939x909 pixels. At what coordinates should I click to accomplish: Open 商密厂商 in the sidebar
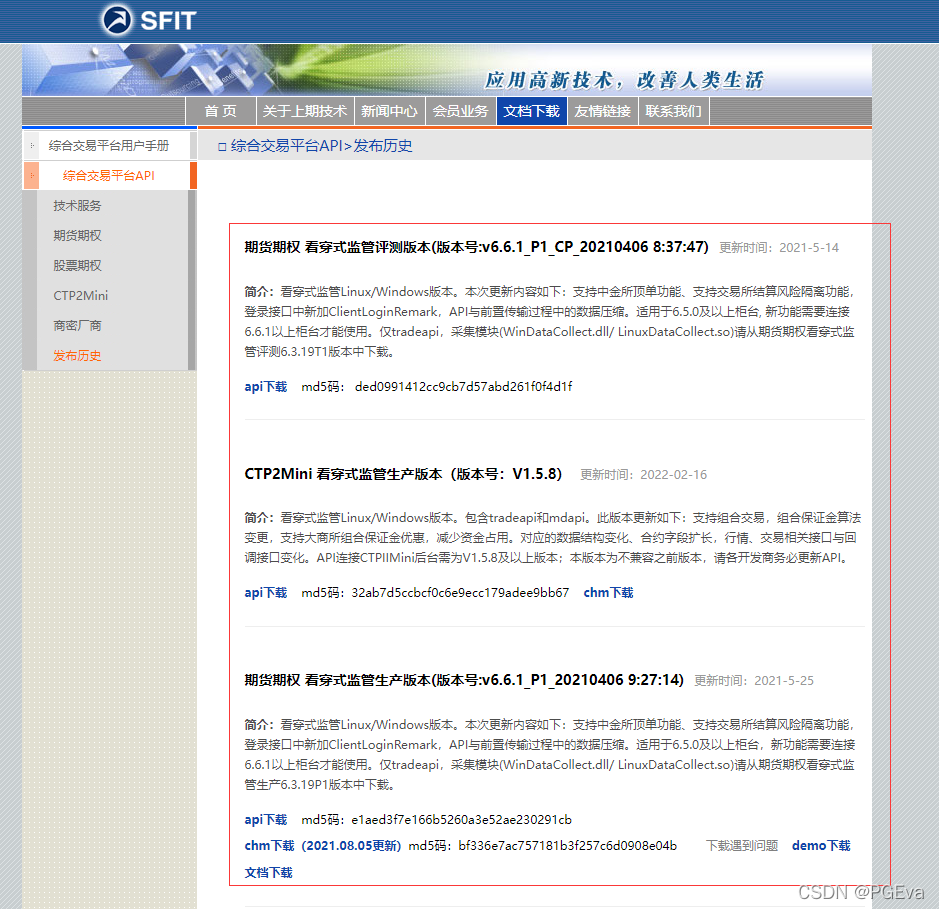click(x=77, y=325)
